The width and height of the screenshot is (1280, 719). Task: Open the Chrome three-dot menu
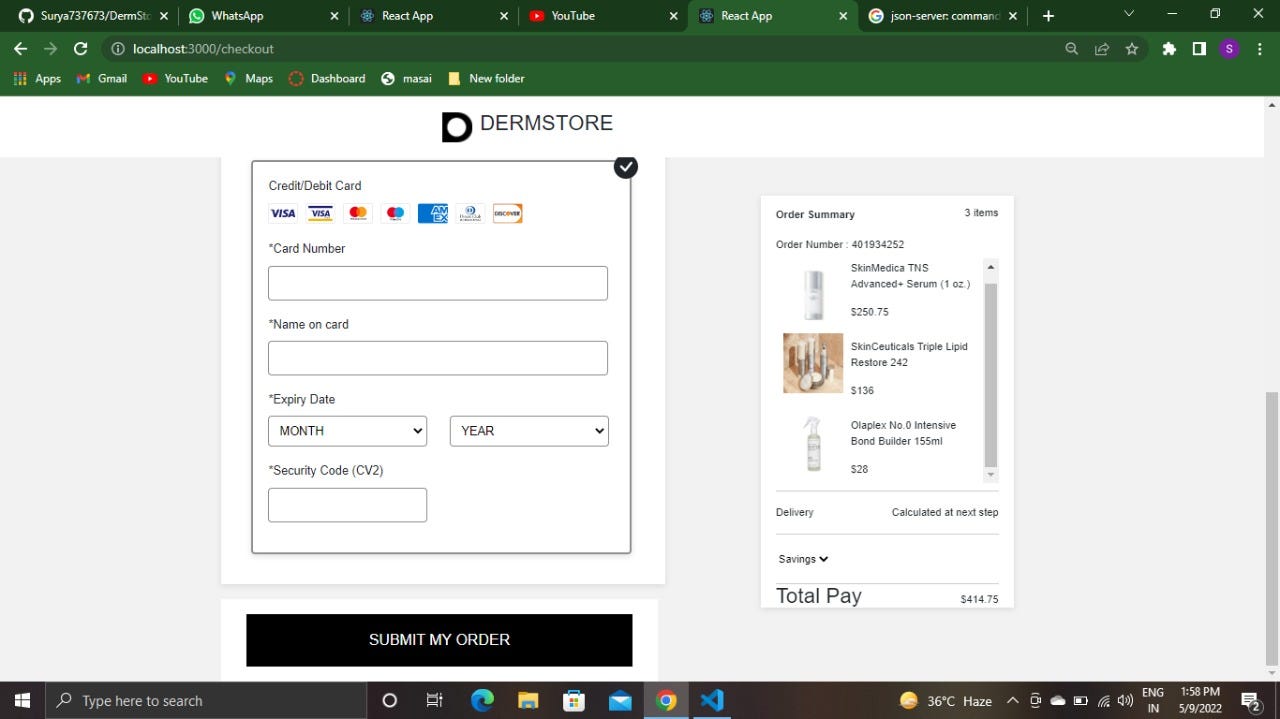(1259, 48)
